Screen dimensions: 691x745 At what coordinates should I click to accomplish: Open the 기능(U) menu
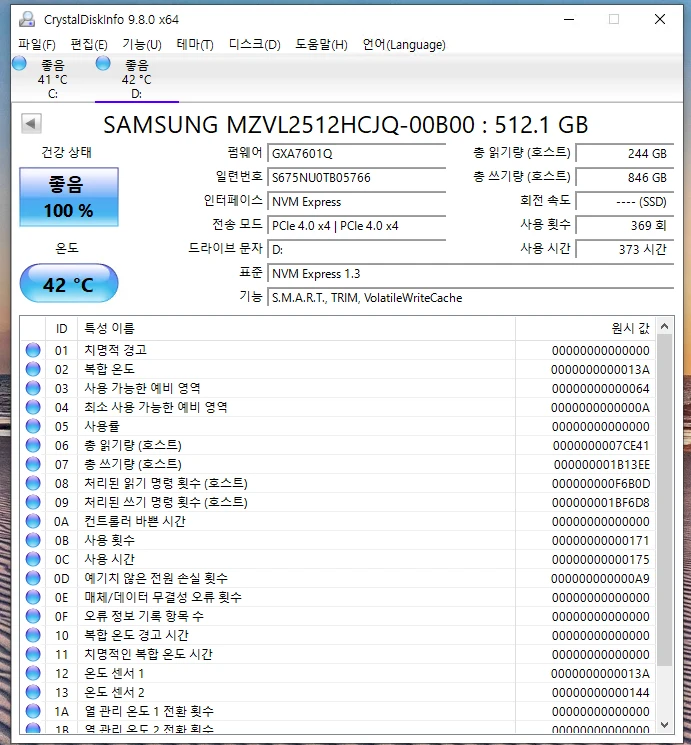tap(142, 45)
